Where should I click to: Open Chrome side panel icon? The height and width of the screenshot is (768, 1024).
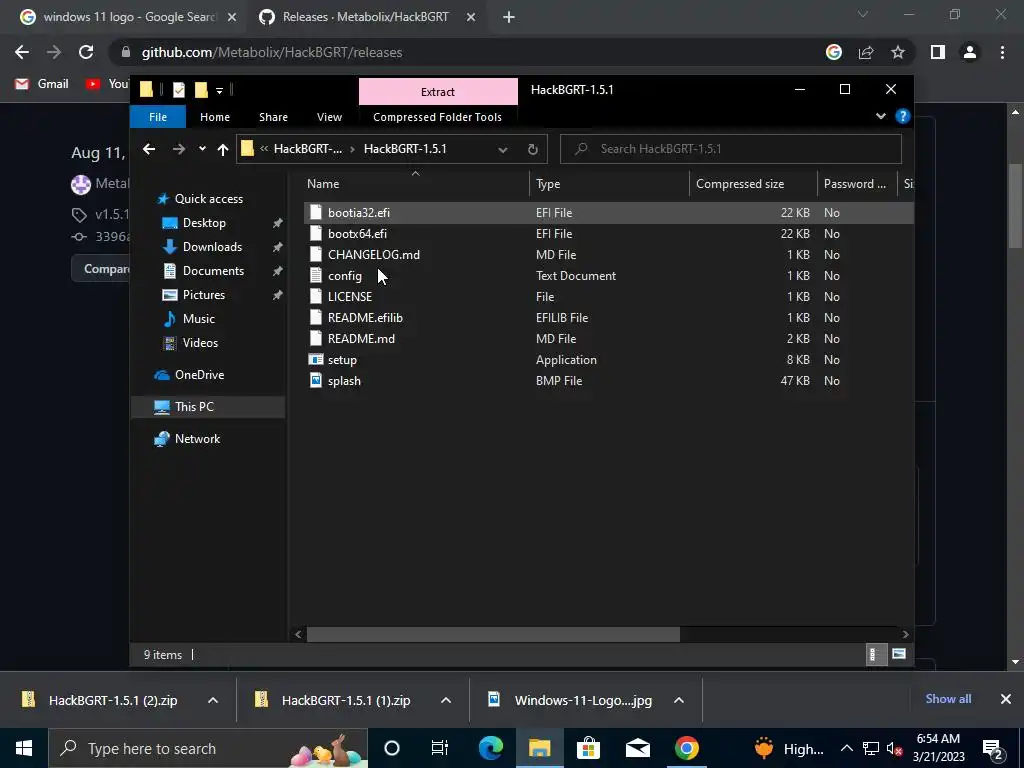(x=938, y=52)
